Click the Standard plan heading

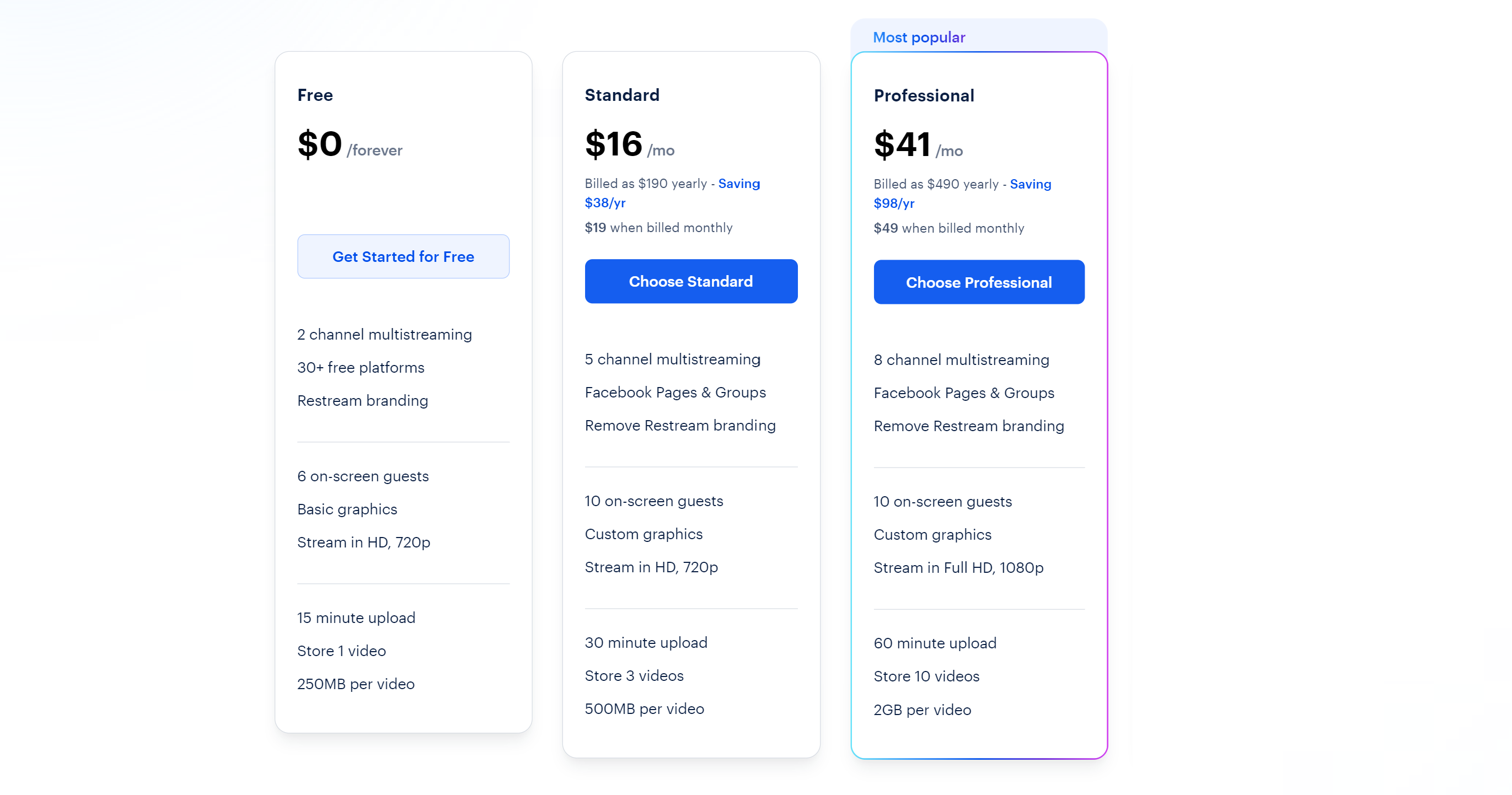pos(621,95)
